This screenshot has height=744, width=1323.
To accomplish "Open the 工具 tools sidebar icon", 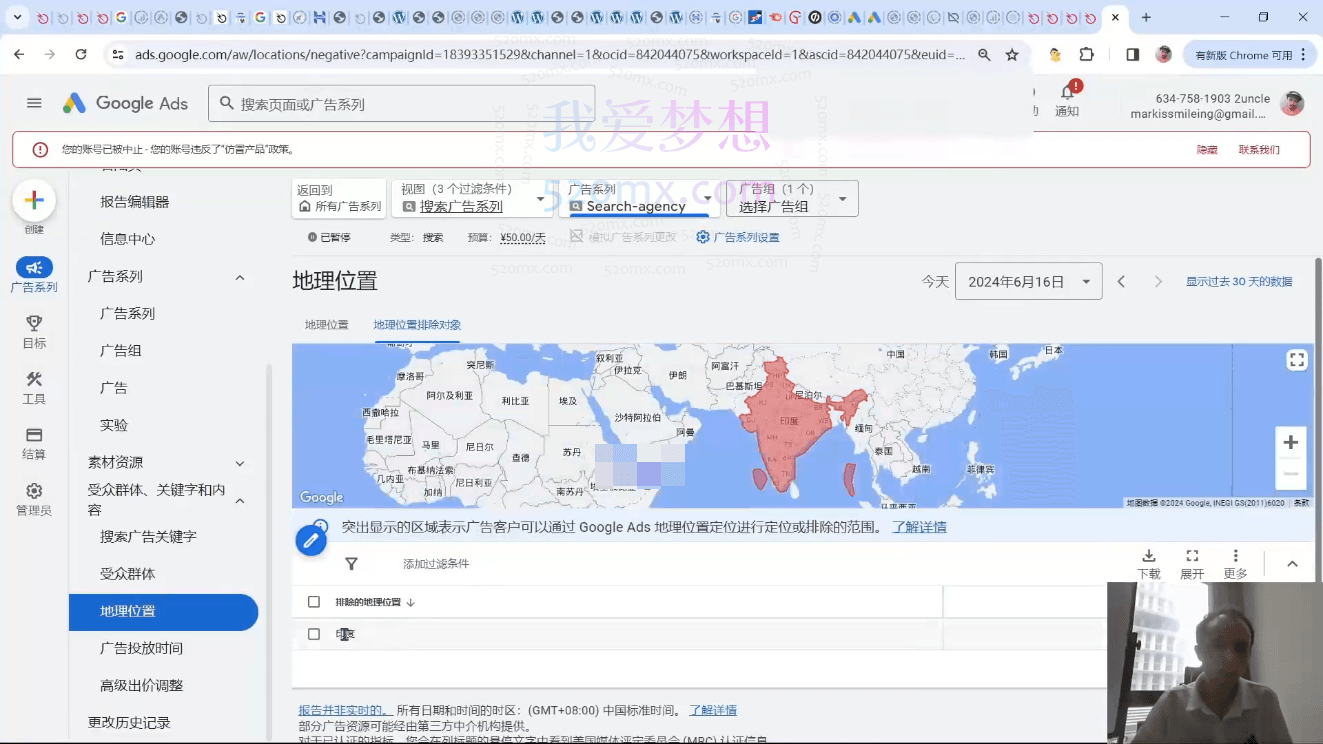I will click(x=34, y=387).
